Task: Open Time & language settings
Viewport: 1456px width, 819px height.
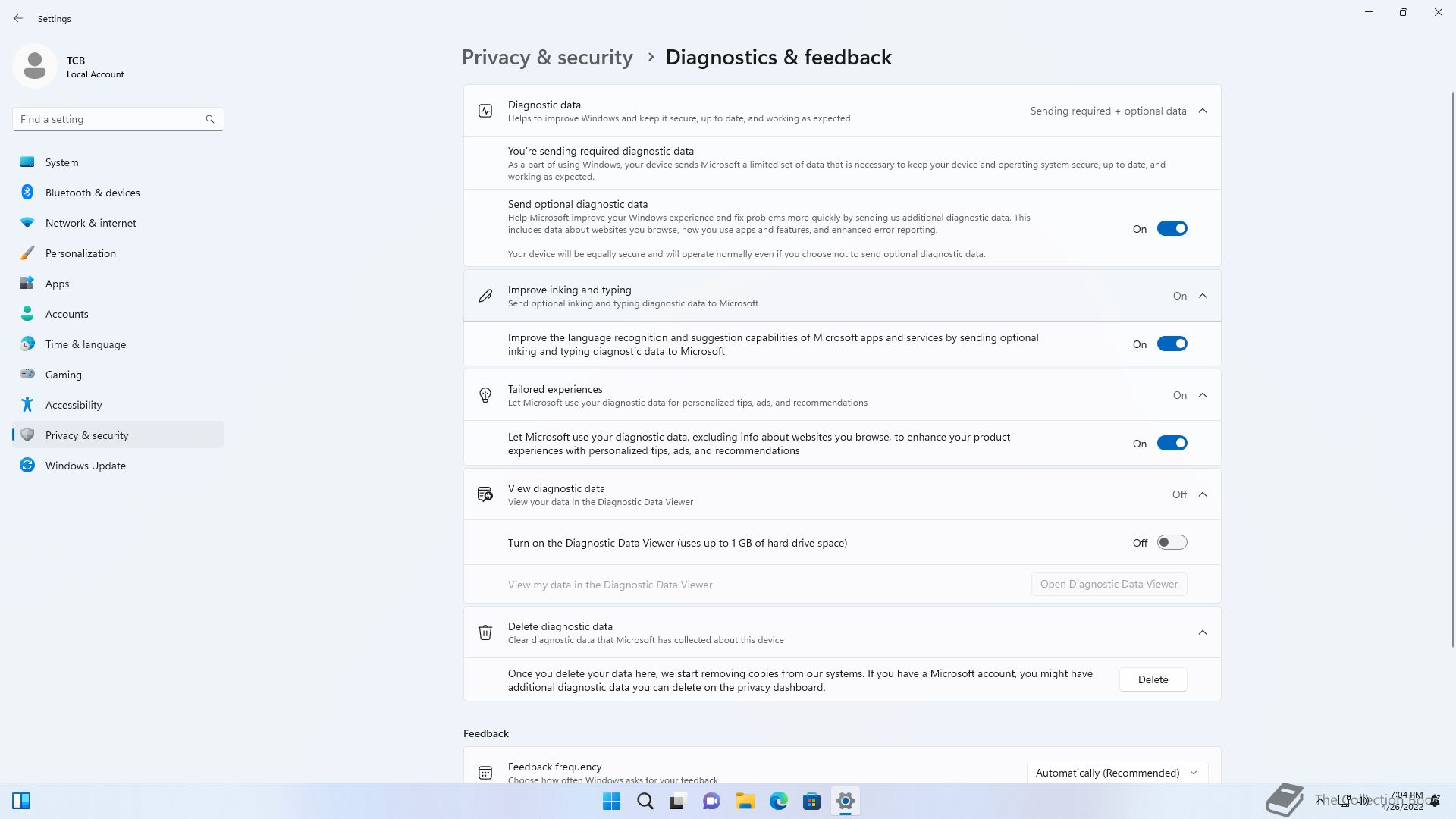Action: pyautogui.click(x=118, y=344)
